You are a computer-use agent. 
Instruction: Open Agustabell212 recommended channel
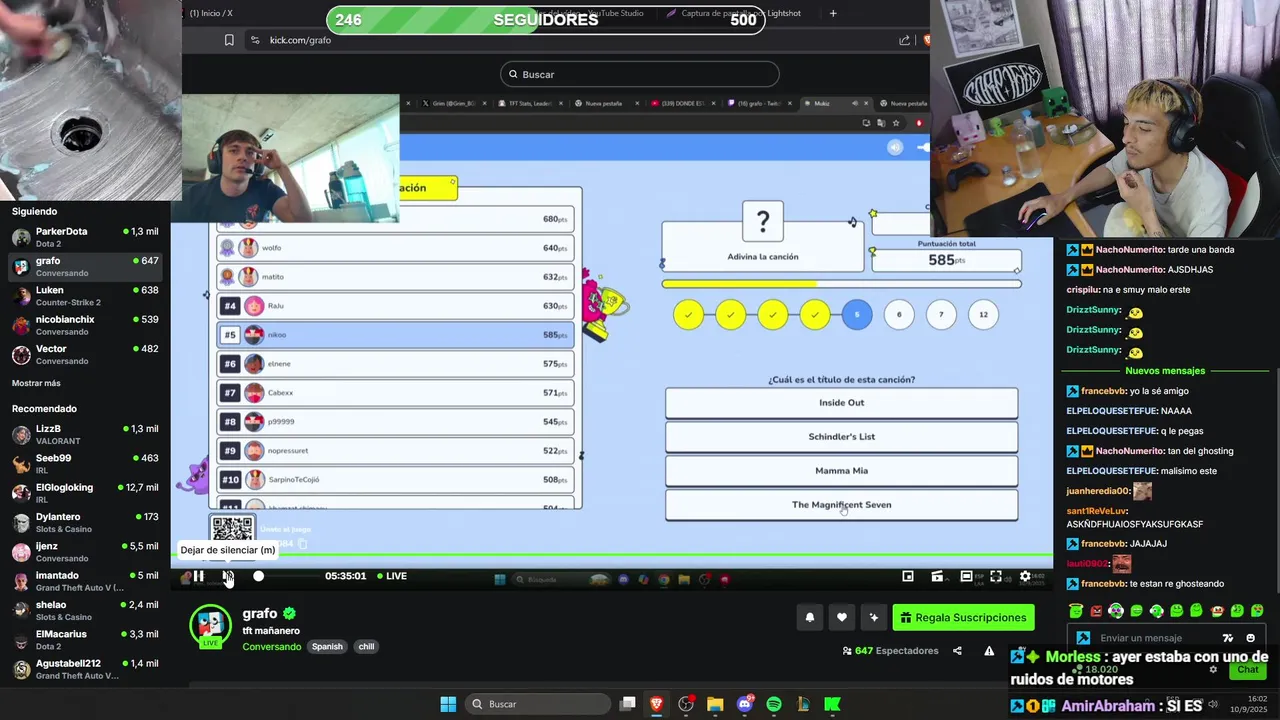tap(85, 669)
